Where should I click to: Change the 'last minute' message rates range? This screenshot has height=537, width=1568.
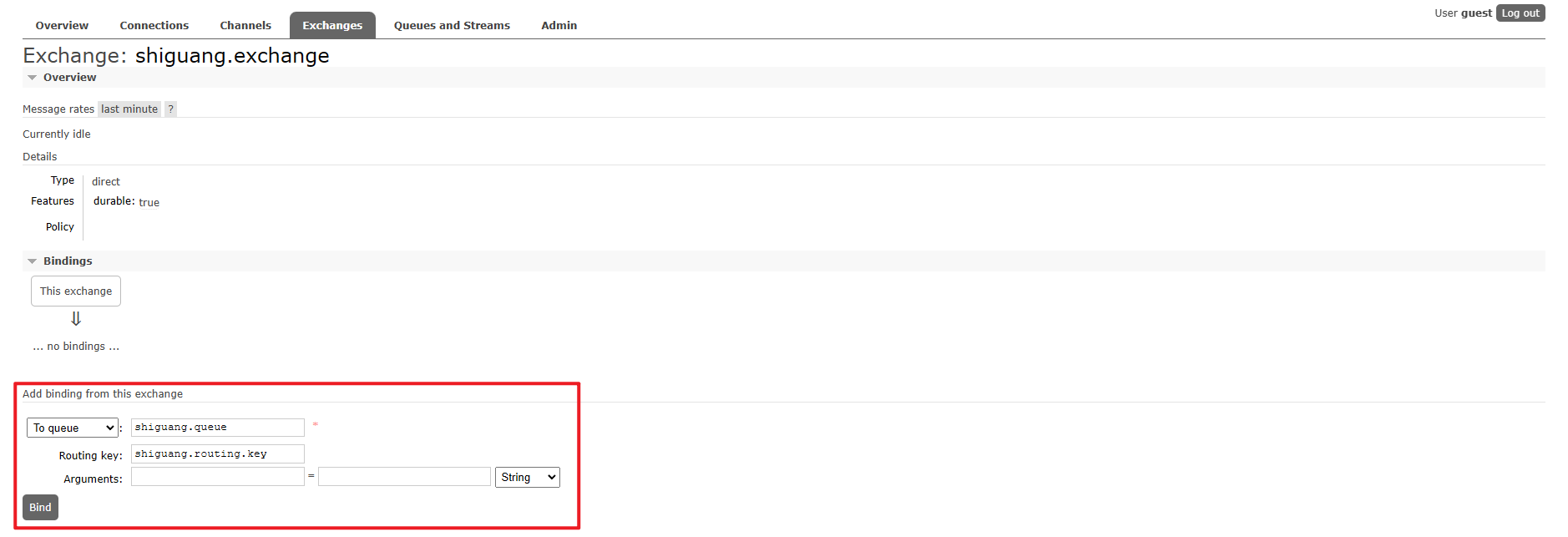click(x=129, y=109)
